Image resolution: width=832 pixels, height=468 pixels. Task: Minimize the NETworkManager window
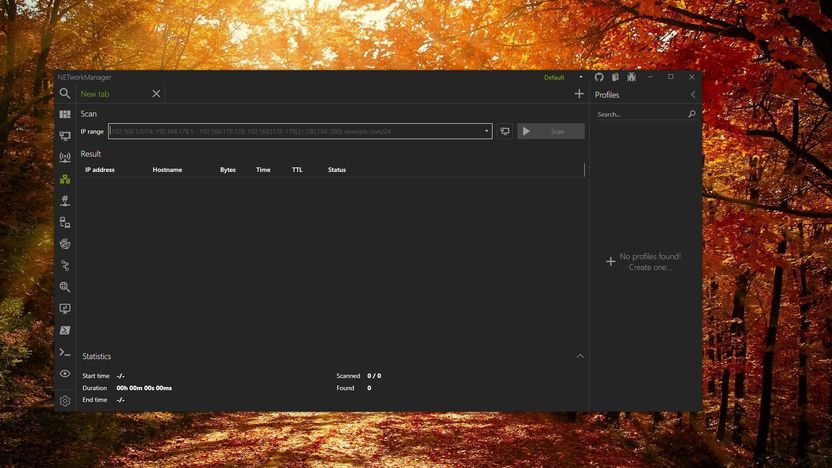[651, 77]
